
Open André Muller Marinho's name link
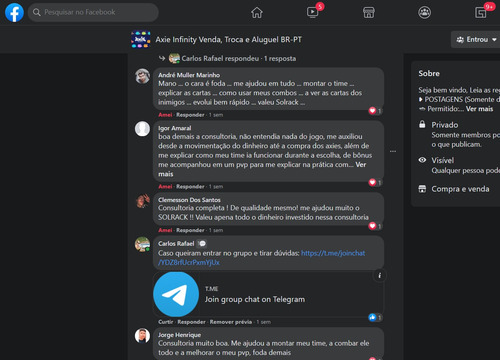click(x=189, y=75)
